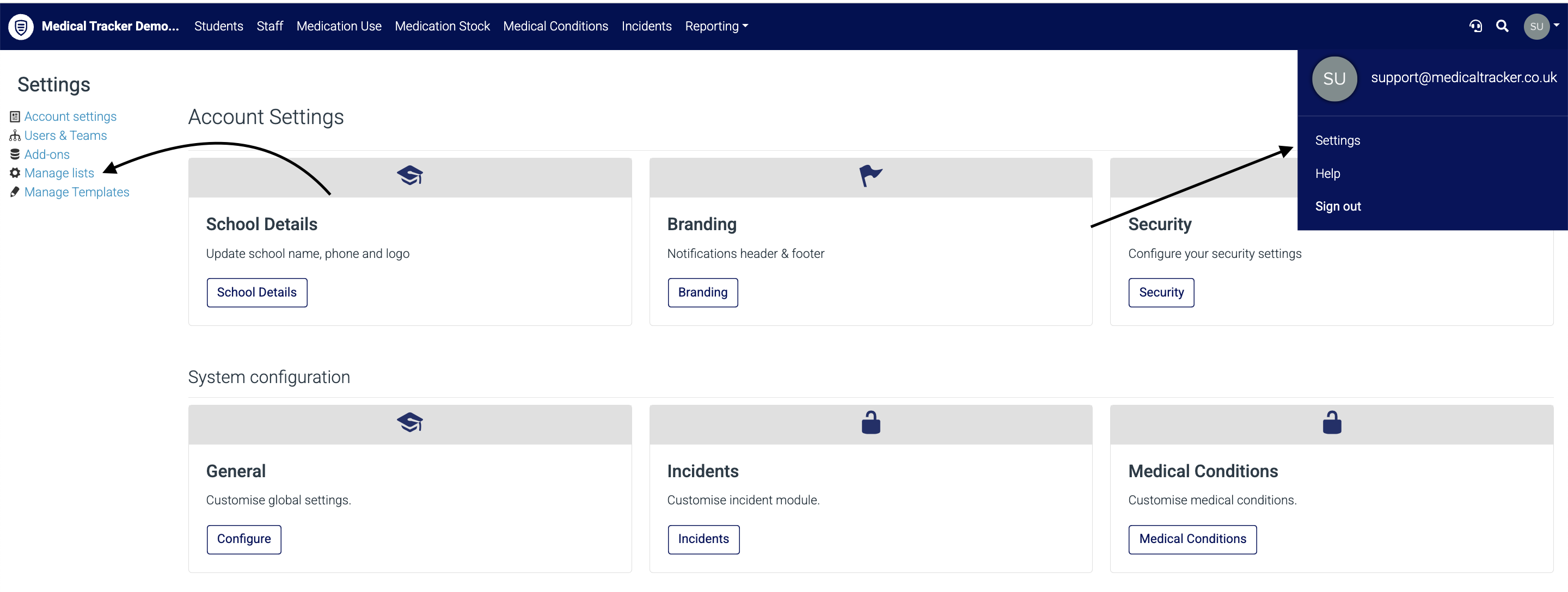This screenshot has width=1568, height=592.
Task: Click 'Notifications header & footer' text
Action: [x=746, y=254]
